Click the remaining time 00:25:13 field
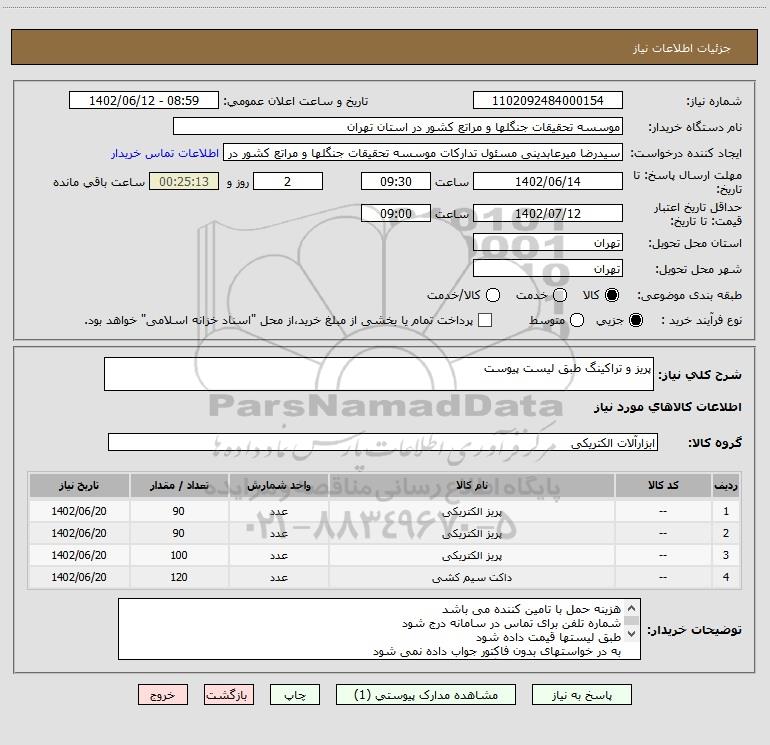The width and height of the screenshot is (770, 745). point(184,181)
